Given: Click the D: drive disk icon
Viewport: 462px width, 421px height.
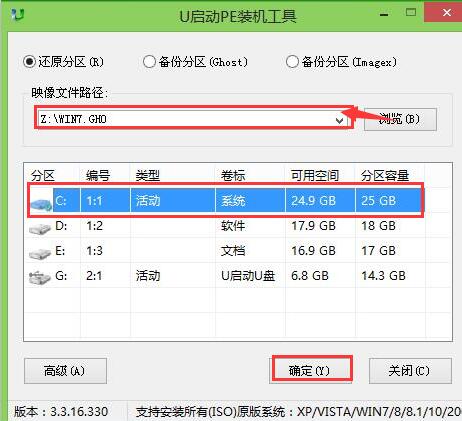Looking at the screenshot, I should (40, 228).
